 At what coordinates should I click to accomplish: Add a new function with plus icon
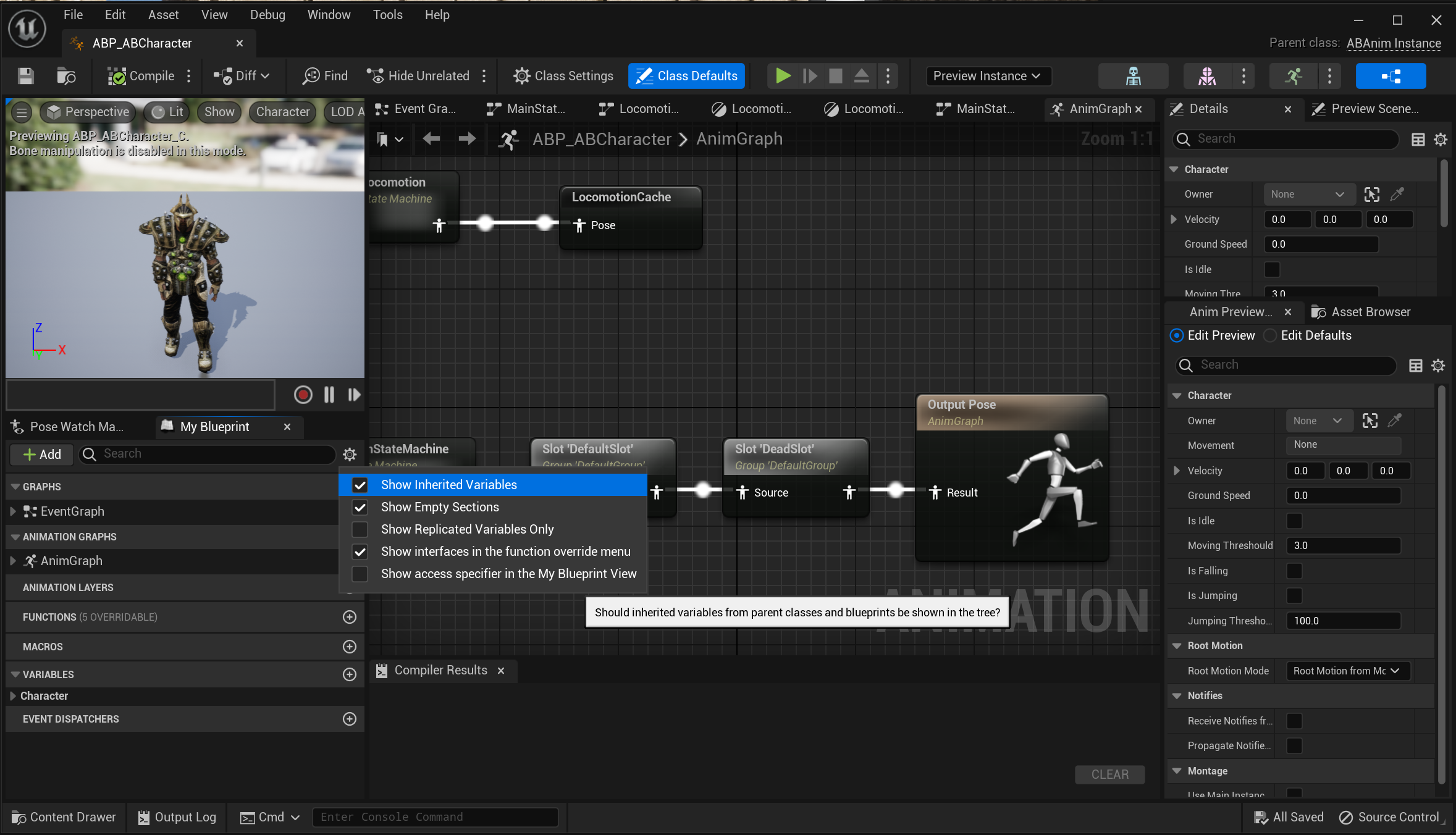pos(350,617)
